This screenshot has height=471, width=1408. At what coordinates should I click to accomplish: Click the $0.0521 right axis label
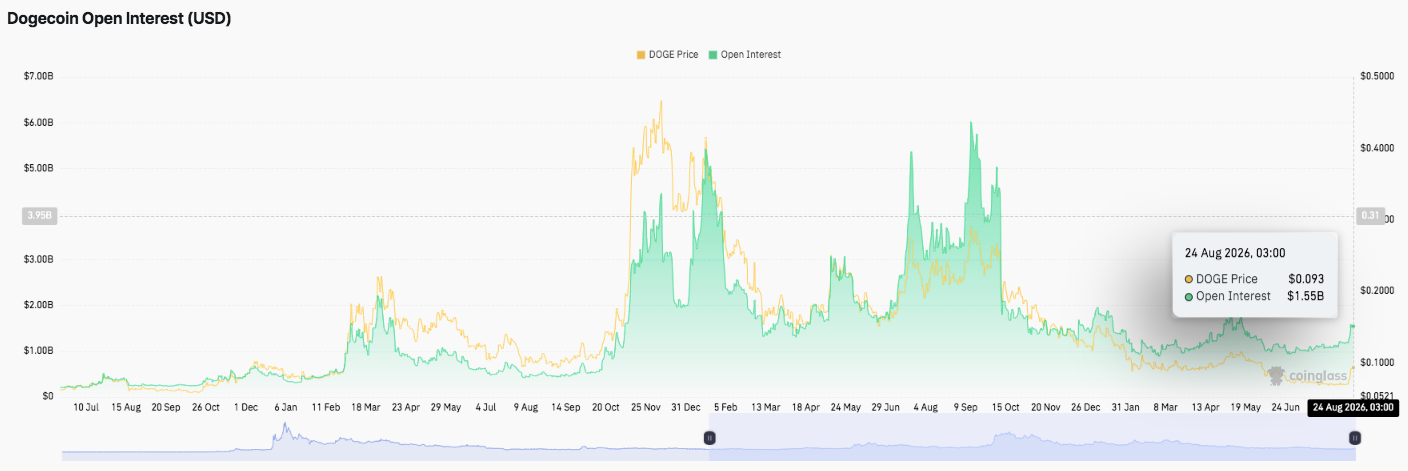click(1377, 397)
